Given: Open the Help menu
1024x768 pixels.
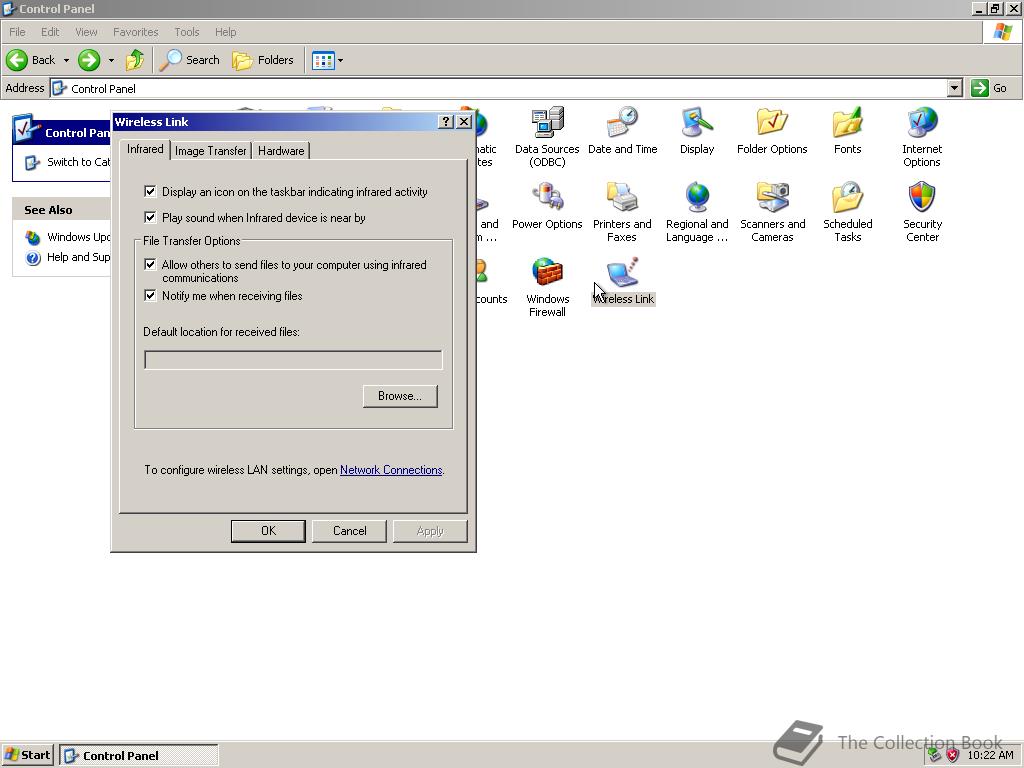Looking at the screenshot, I should coord(225,32).
